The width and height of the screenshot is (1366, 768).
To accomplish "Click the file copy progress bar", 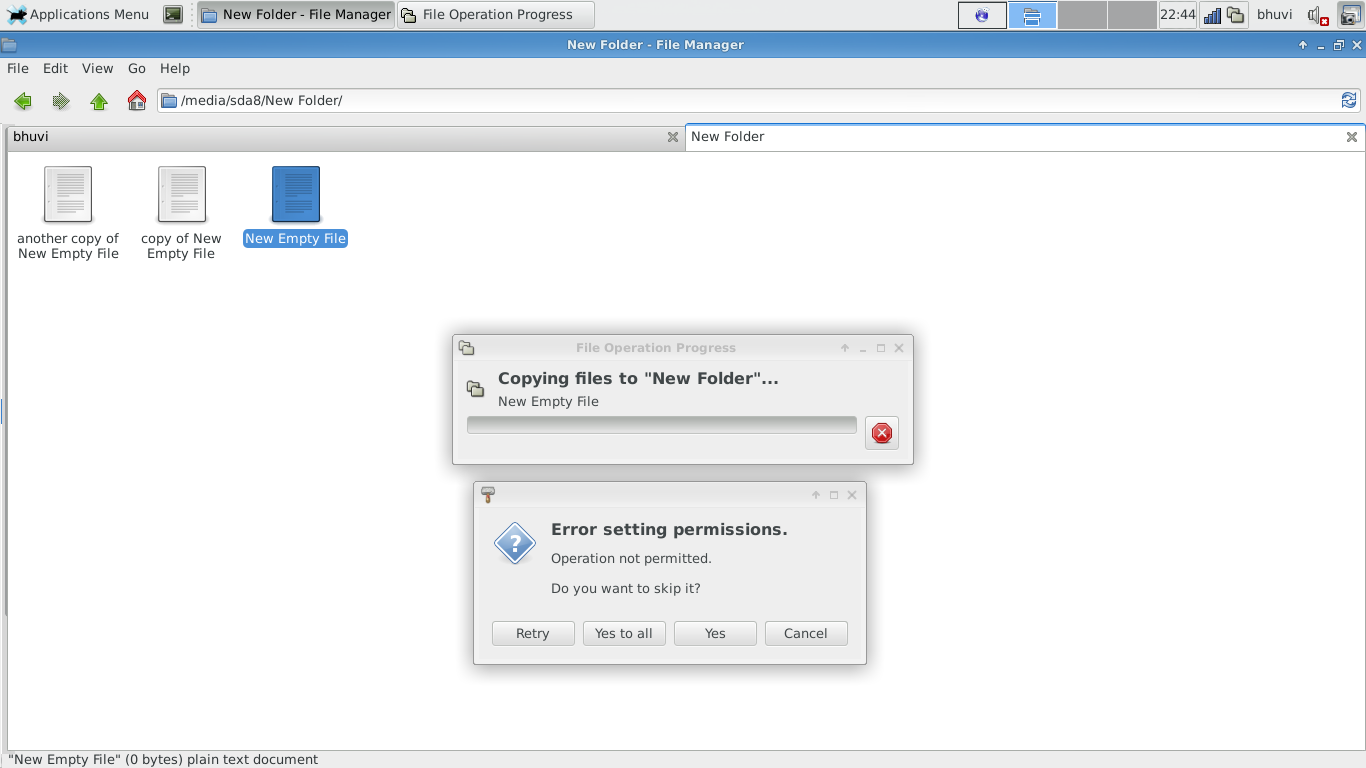I will [x=661, y=426].
